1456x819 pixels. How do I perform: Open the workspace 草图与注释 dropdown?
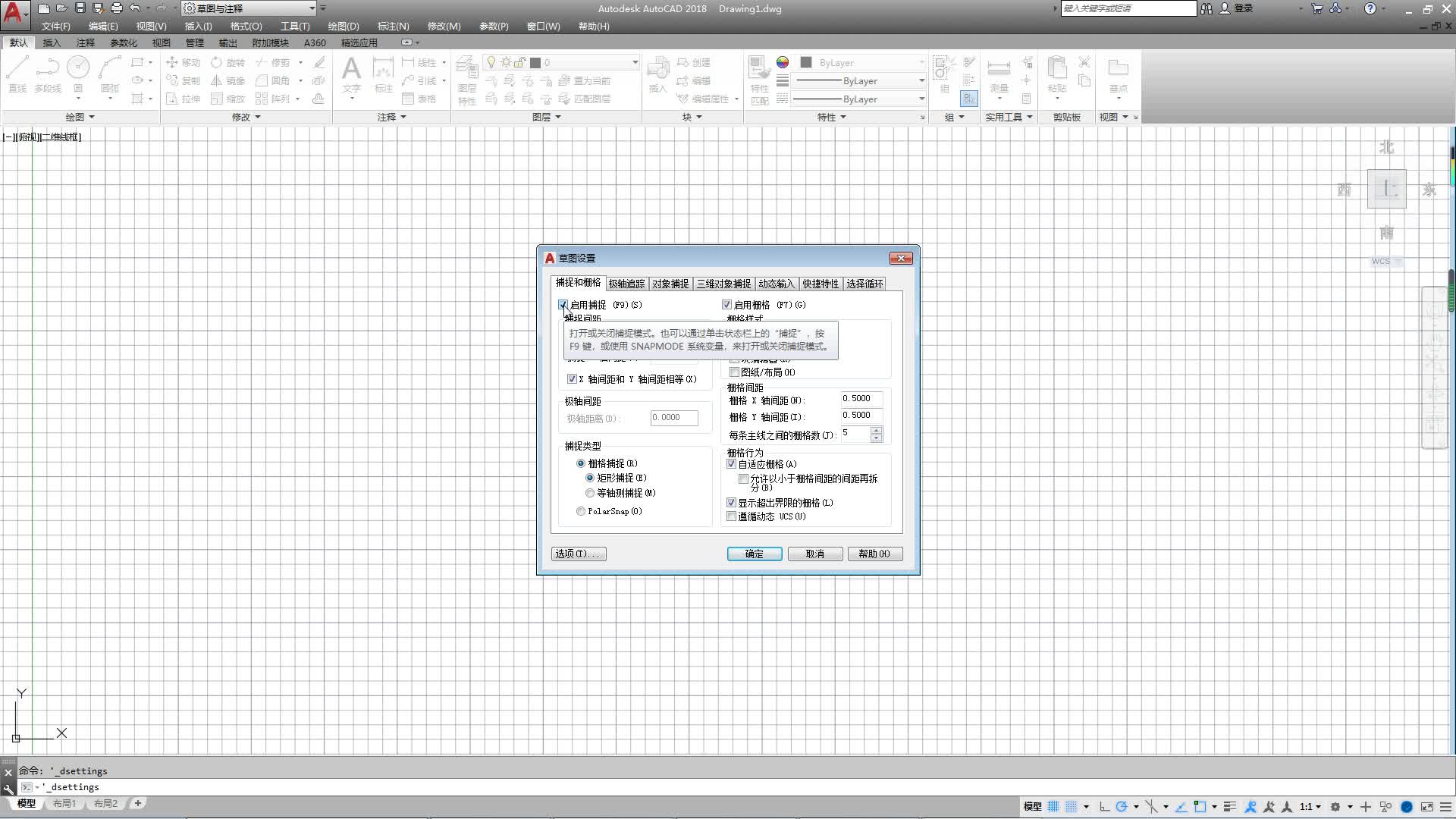pyautogui.click(x=249, y=8)
